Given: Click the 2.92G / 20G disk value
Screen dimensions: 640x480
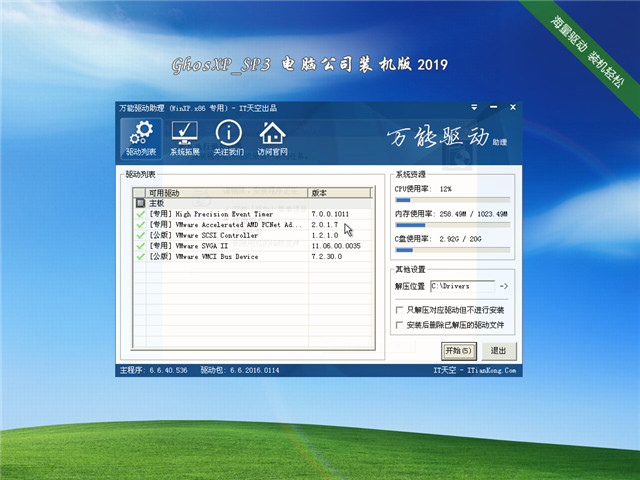Looking at the screenshot, I should click(460, 239).
